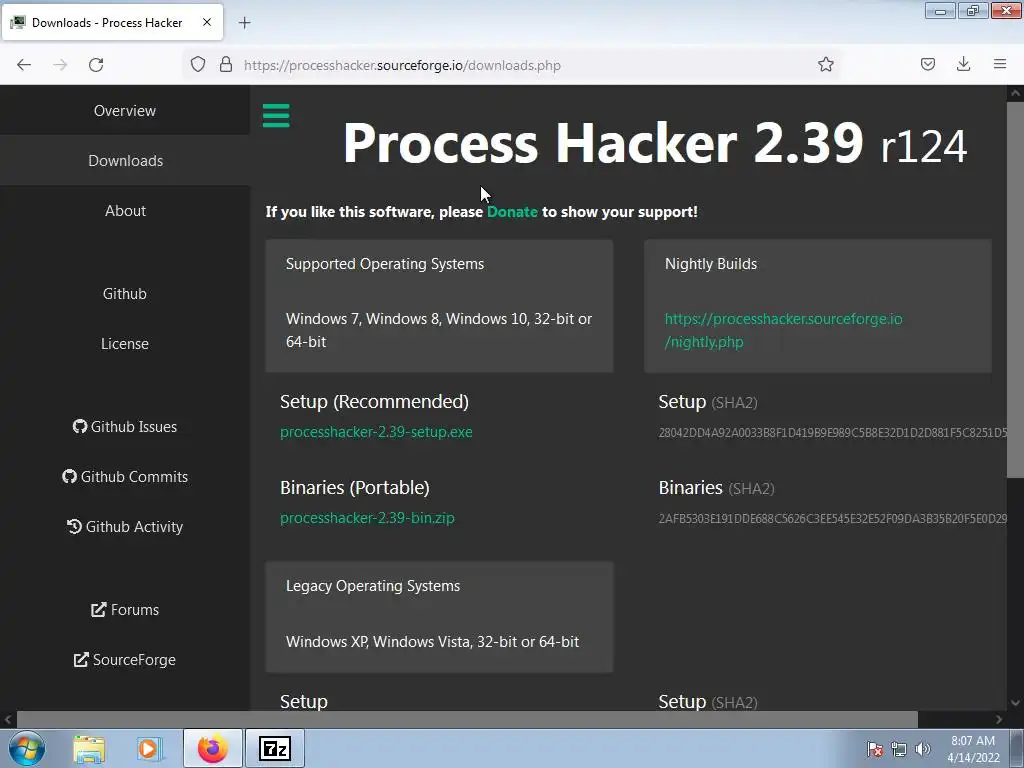The width and height of the screenshot is (1024, 768).
Task: Click the Setup (Recommended) heading
Action: point(374,402)
